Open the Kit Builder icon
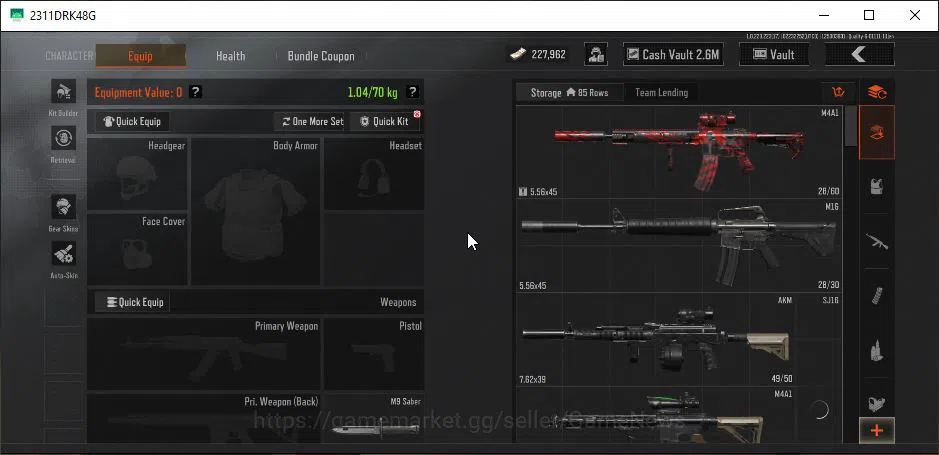 tap(63, 92)
